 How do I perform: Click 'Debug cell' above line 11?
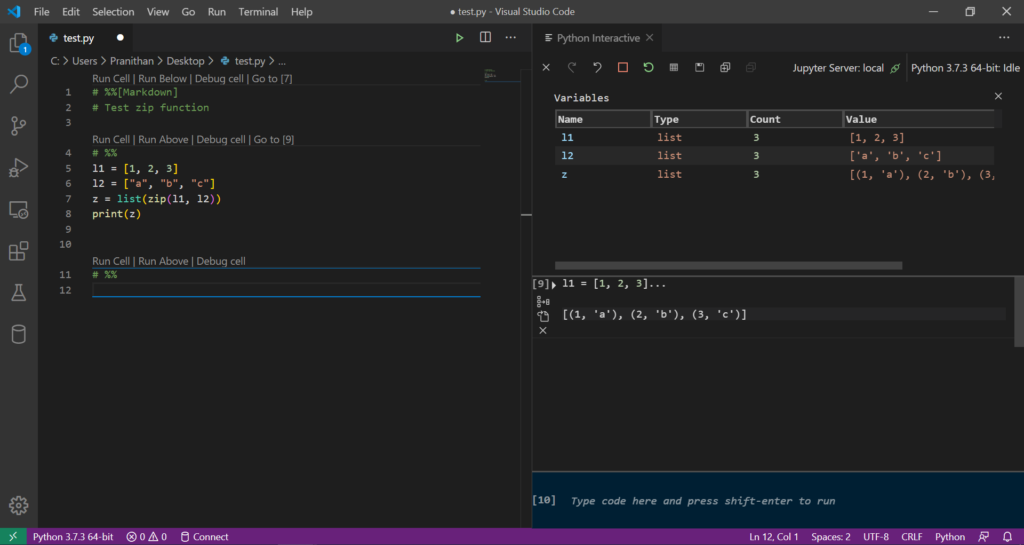pos(221,261)
